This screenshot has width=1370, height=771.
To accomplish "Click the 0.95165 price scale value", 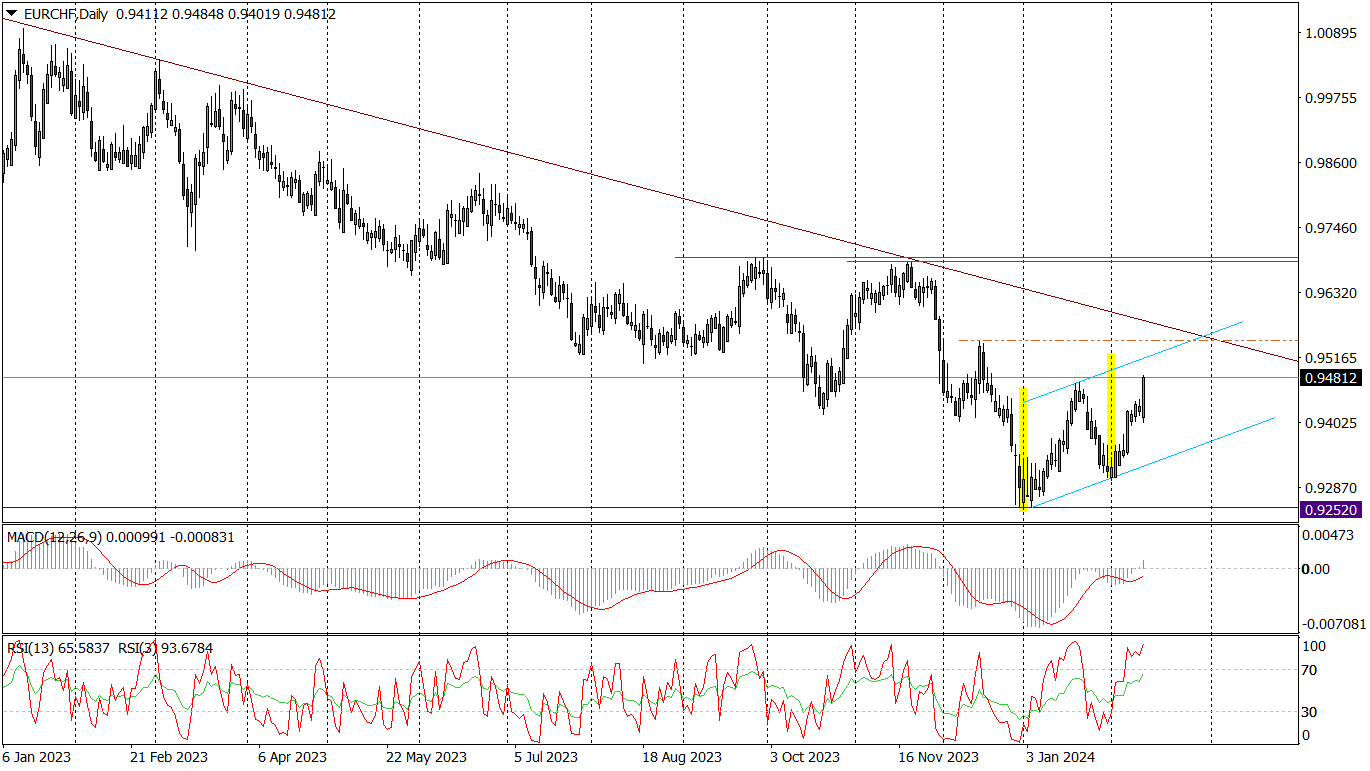I will click(x=1331, y=359).
